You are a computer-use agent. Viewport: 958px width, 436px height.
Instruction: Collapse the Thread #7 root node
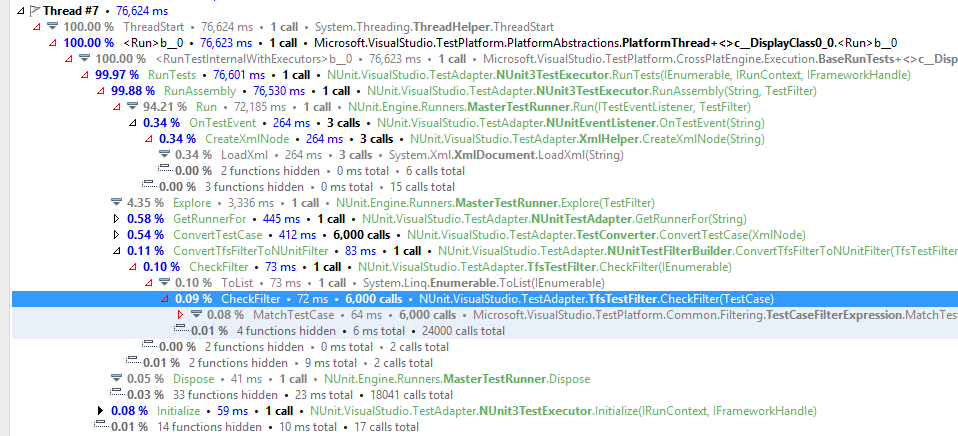coord(21,10)
